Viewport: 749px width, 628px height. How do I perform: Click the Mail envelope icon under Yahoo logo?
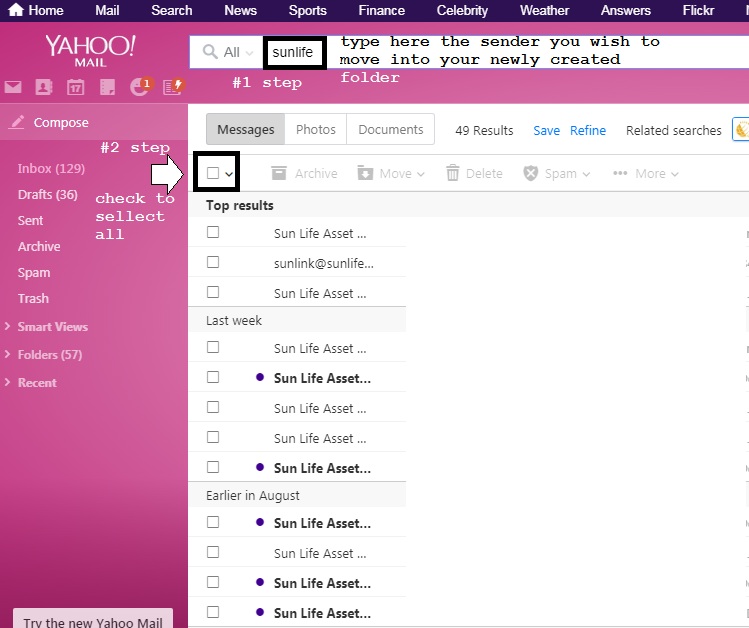point(13,87)
